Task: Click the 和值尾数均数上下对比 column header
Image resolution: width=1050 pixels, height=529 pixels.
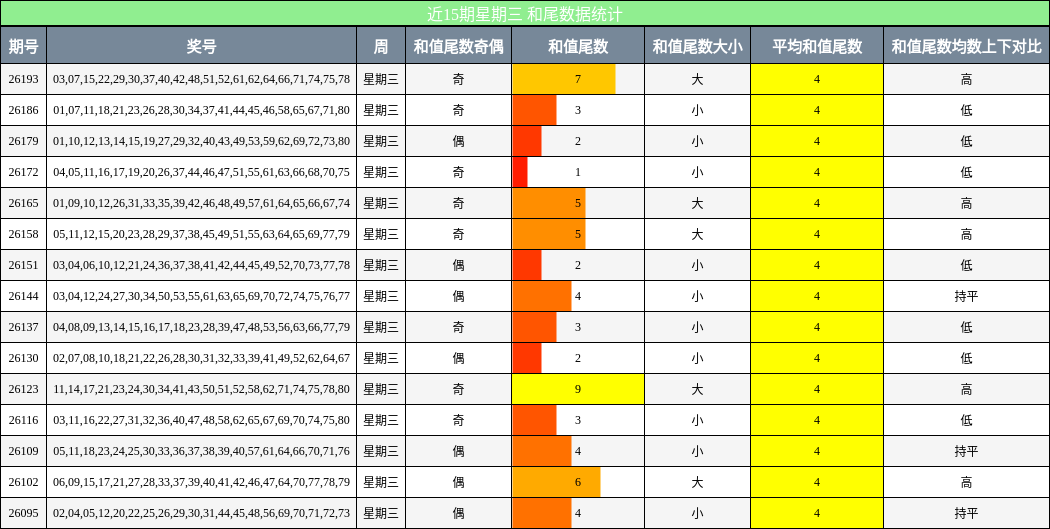Action: pyautogui.click(x=966, y=46)
